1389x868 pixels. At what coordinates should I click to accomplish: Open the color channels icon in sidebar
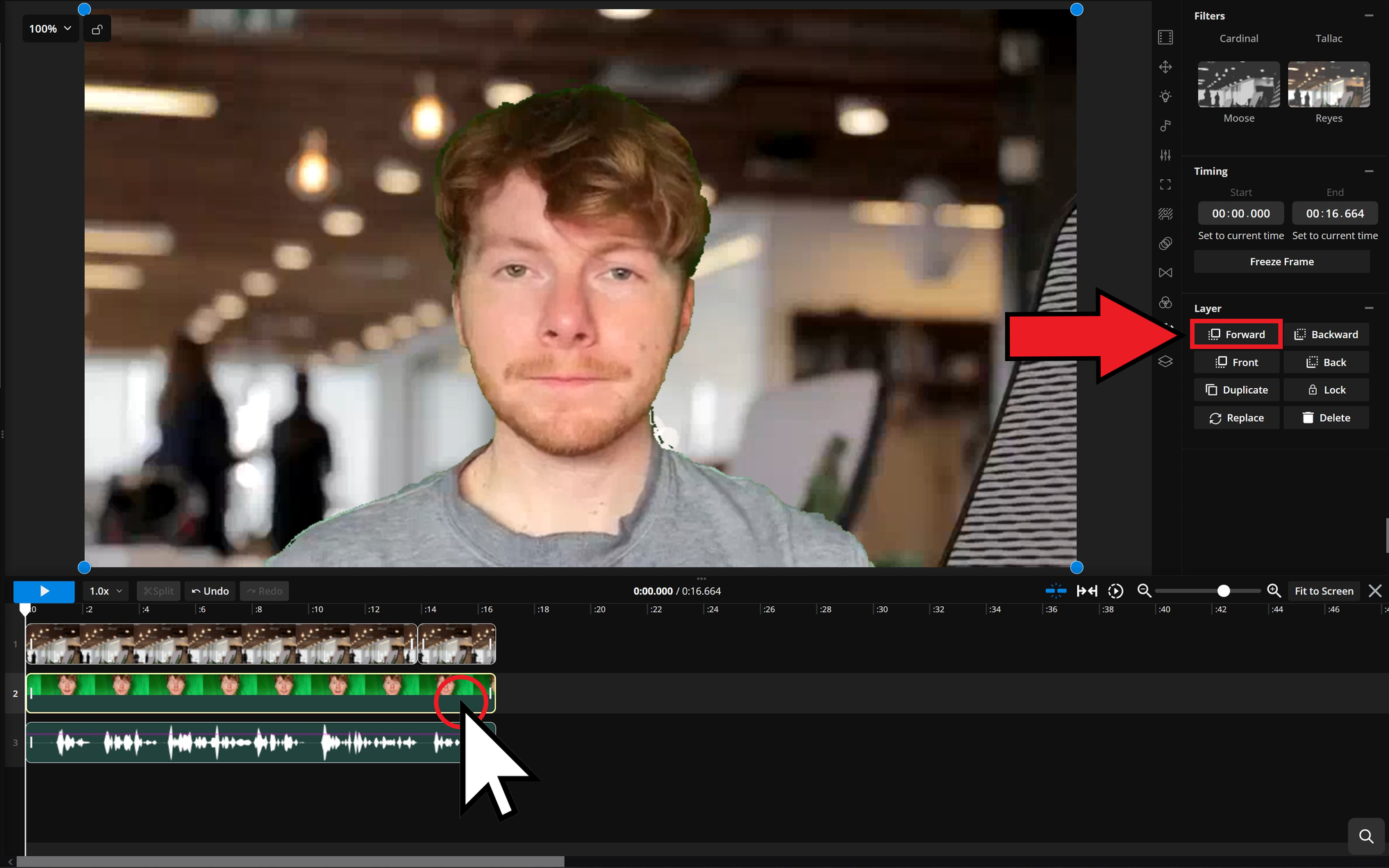click(x=1165, y=302)
